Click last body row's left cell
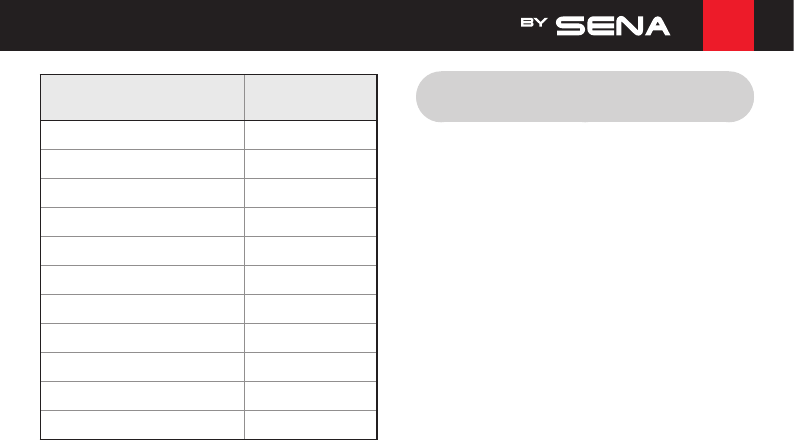This screenshot has height=440, width=794. [x=142, y=425]
